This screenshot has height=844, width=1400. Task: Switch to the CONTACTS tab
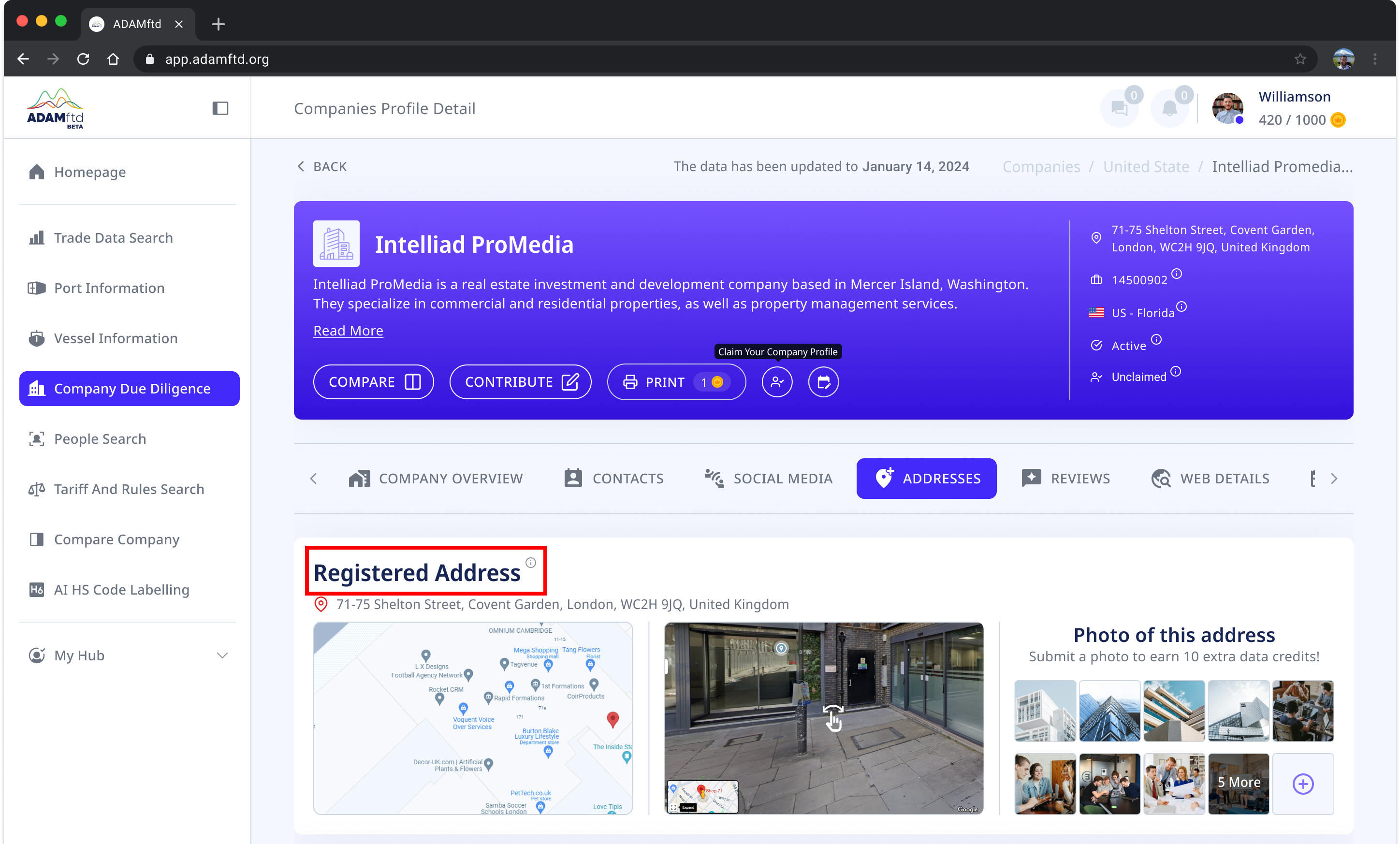613,478
